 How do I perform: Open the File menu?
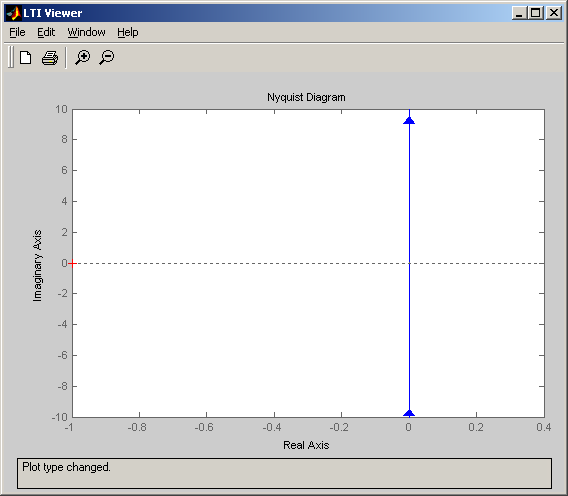tap(17, 32)
